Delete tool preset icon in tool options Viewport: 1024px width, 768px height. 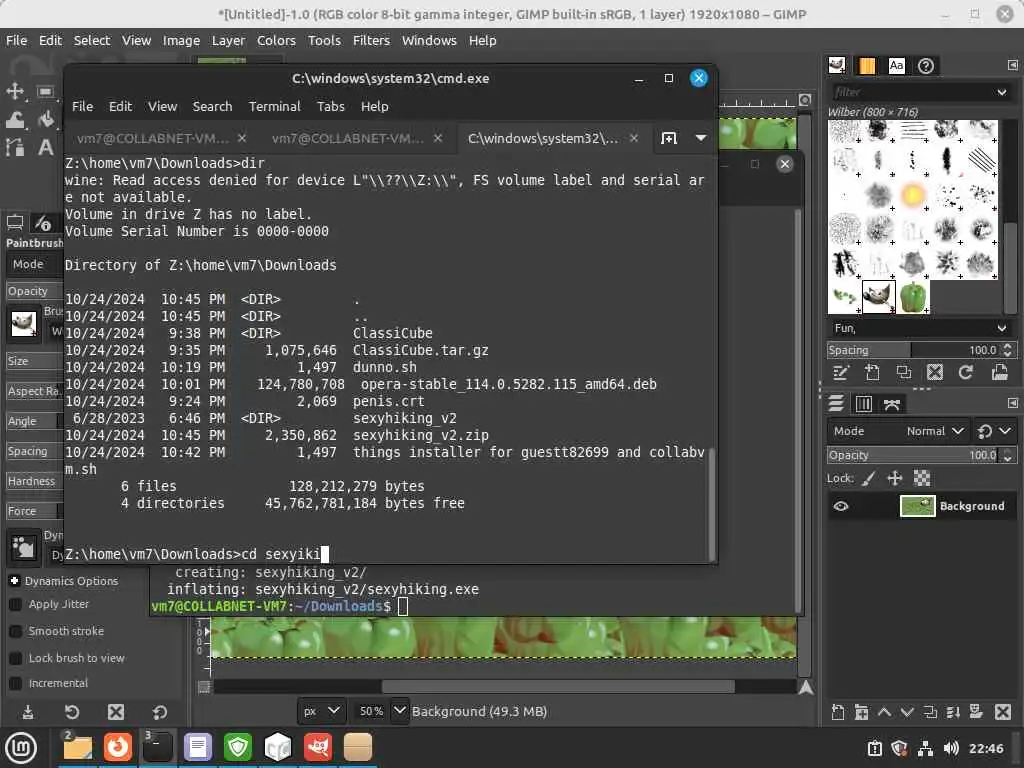[x=116, y=712]
